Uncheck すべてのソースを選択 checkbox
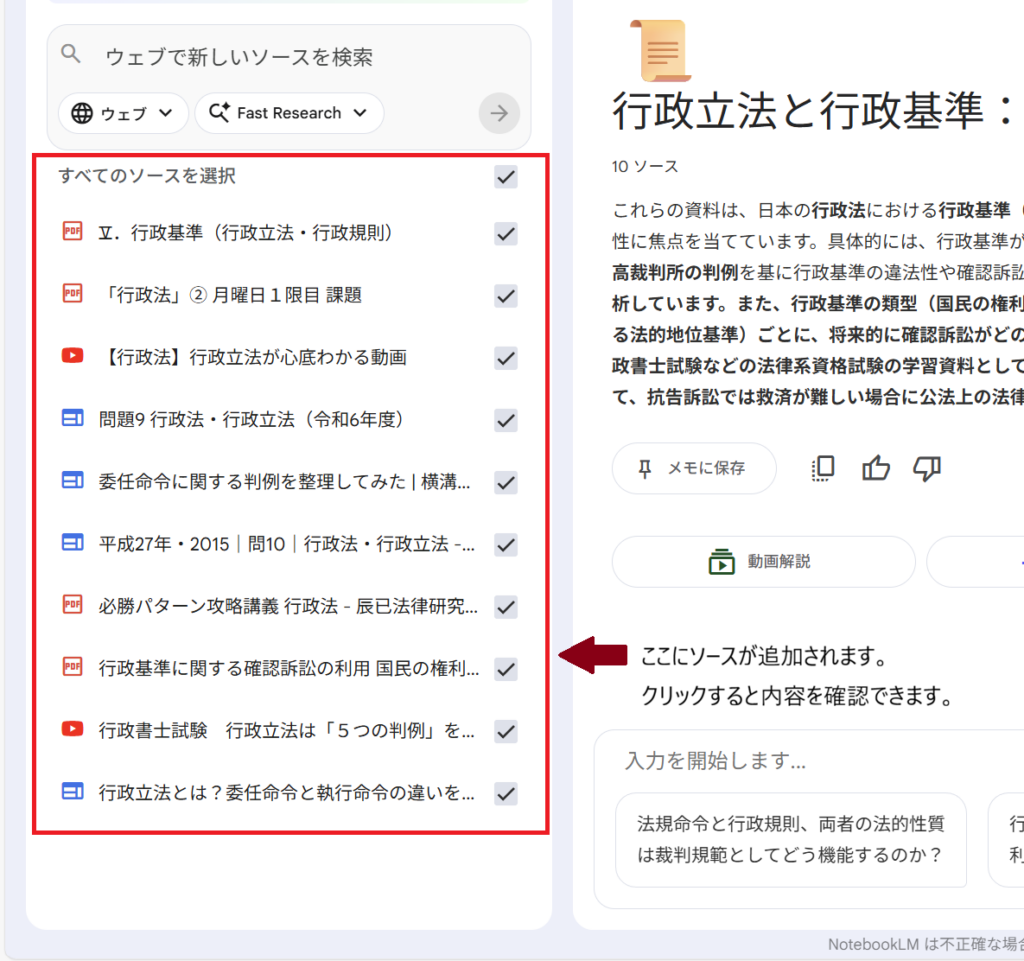 click(x=505, y=177)
